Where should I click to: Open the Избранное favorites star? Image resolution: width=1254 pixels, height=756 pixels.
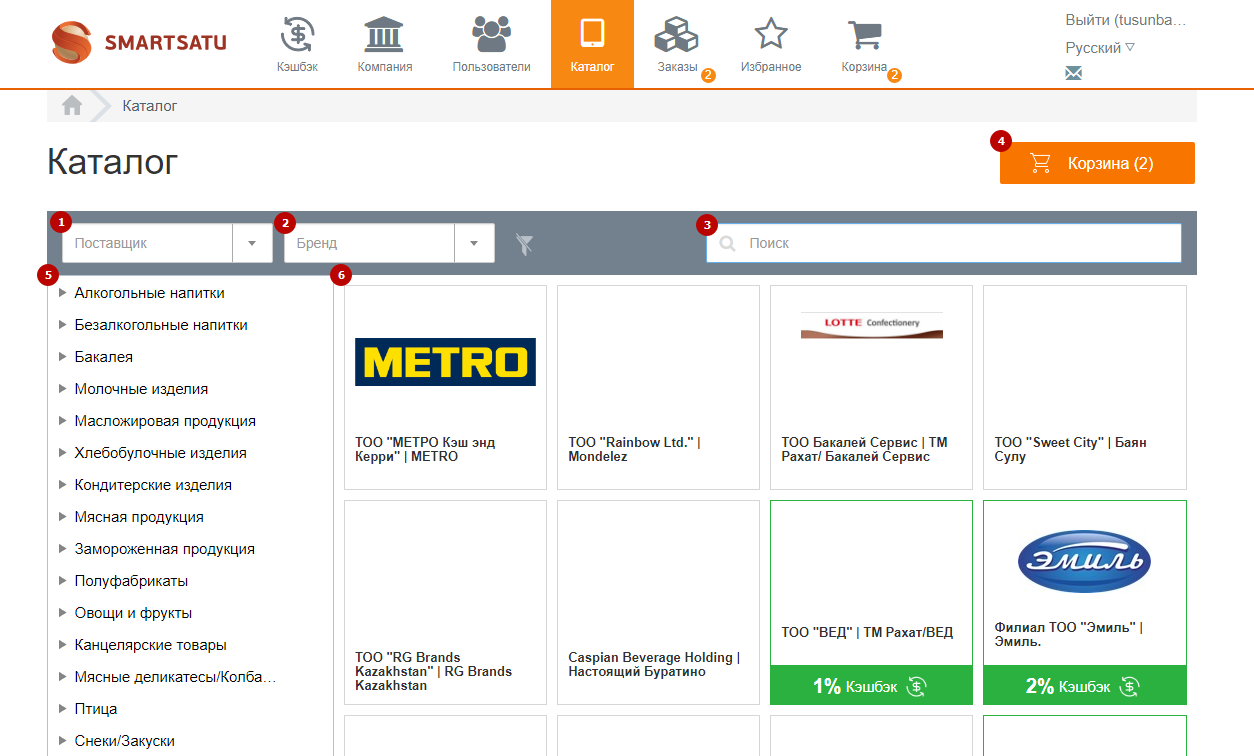(x=771, y=44)
